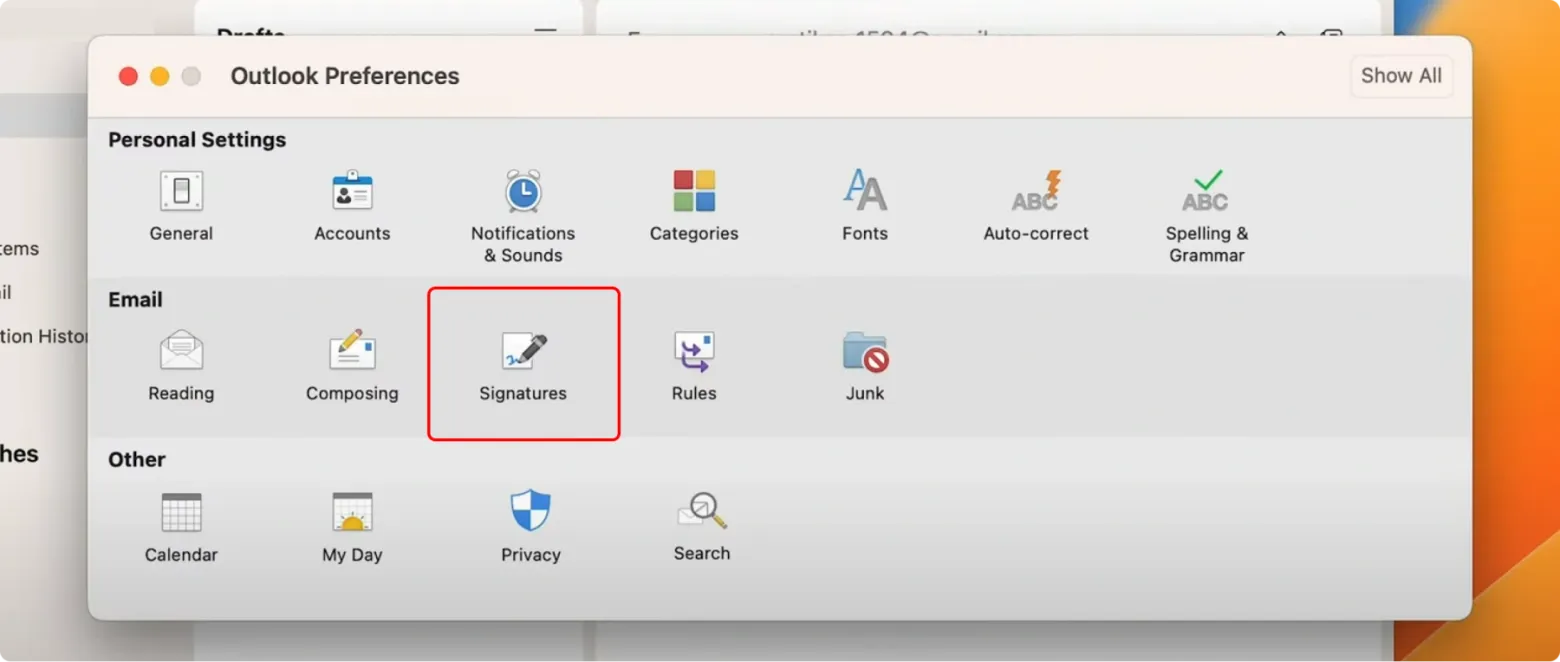
Task: Open Composing email preferences
Action: click(x=352, y=366)
